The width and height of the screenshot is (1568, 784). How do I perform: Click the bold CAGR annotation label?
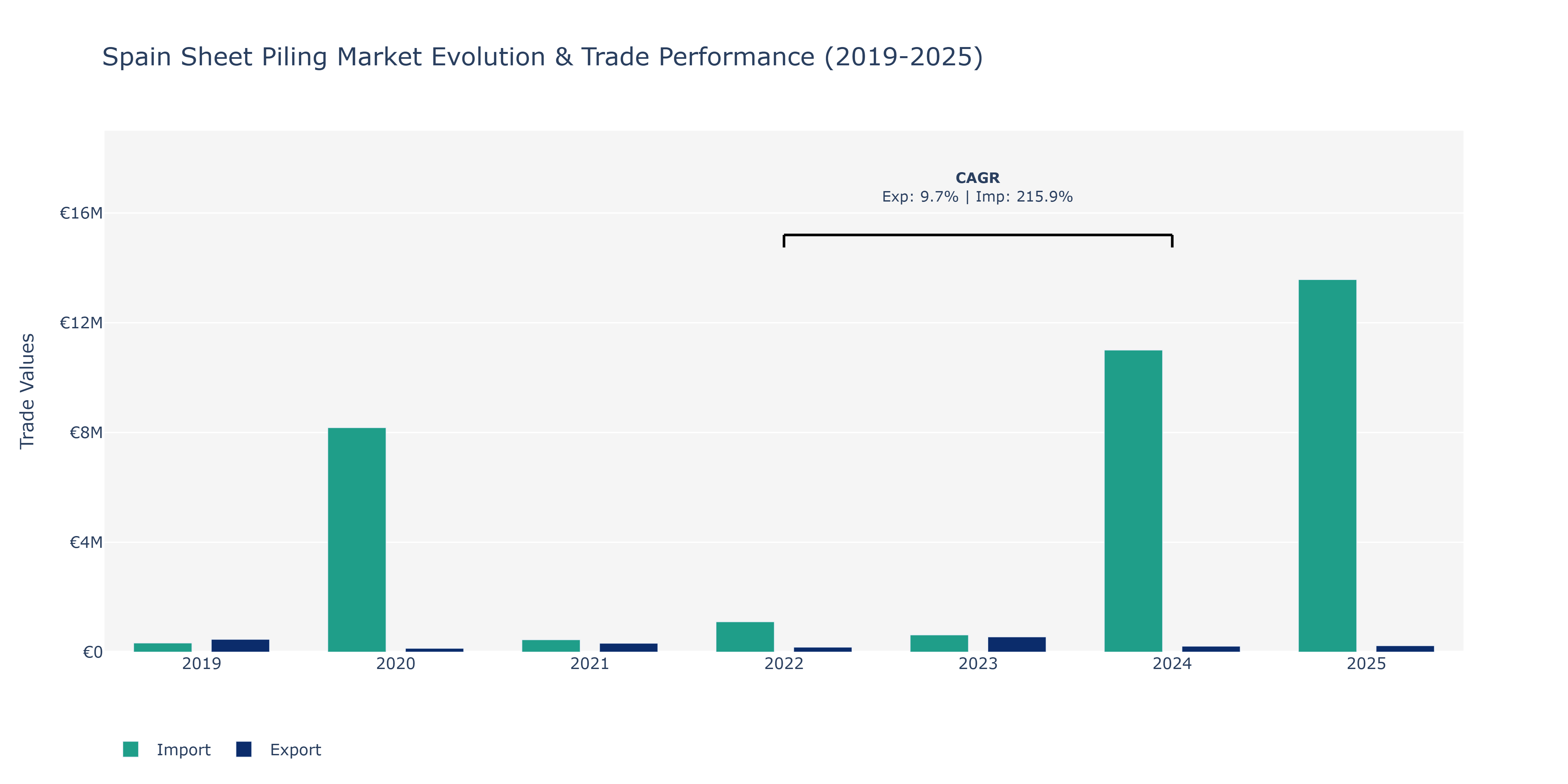(x=978, y=178)
